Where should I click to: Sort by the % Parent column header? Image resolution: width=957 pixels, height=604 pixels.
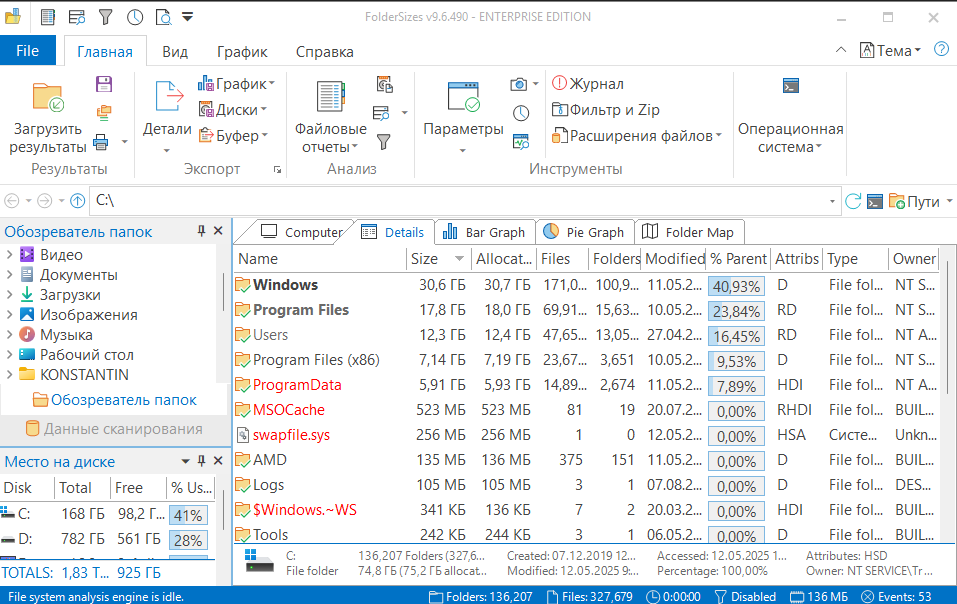point(738,259)
